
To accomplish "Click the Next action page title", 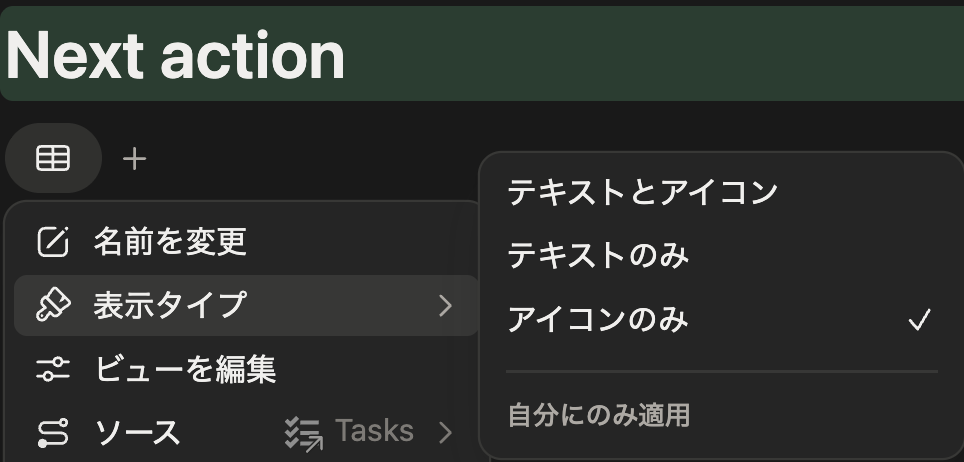I will click(175, 55).
